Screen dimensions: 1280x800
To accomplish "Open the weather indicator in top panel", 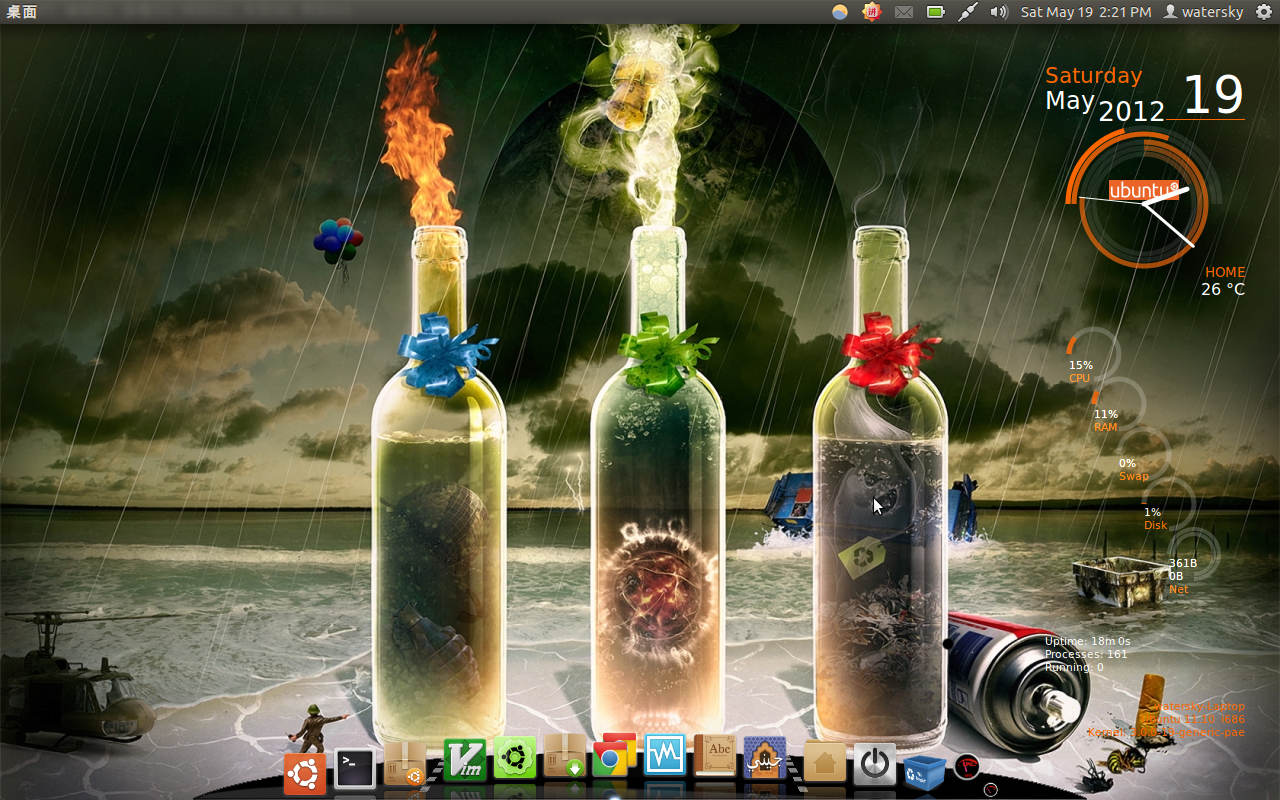I will pyautogui.click(x=840, y=12).
